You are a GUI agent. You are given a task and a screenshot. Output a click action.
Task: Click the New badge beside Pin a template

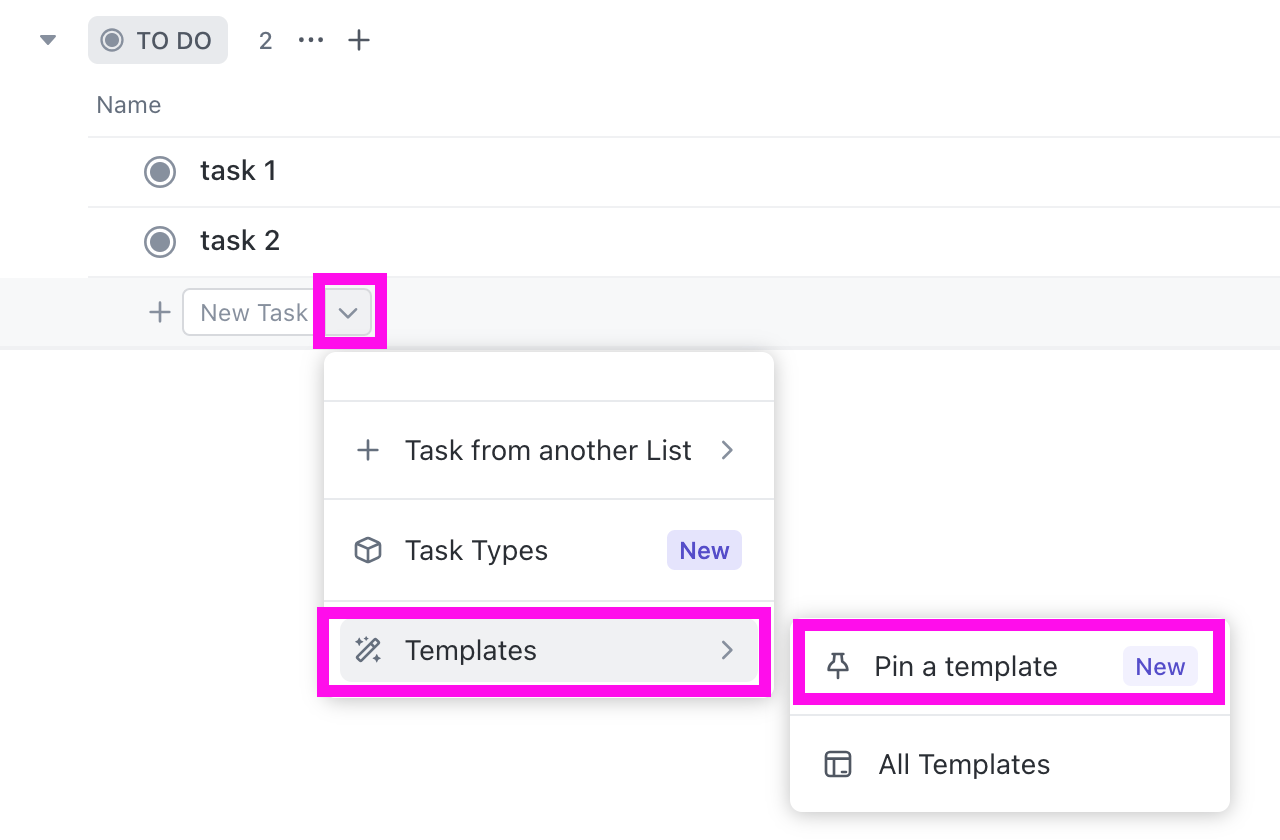pyautogui.click(x=1160, y=666)
